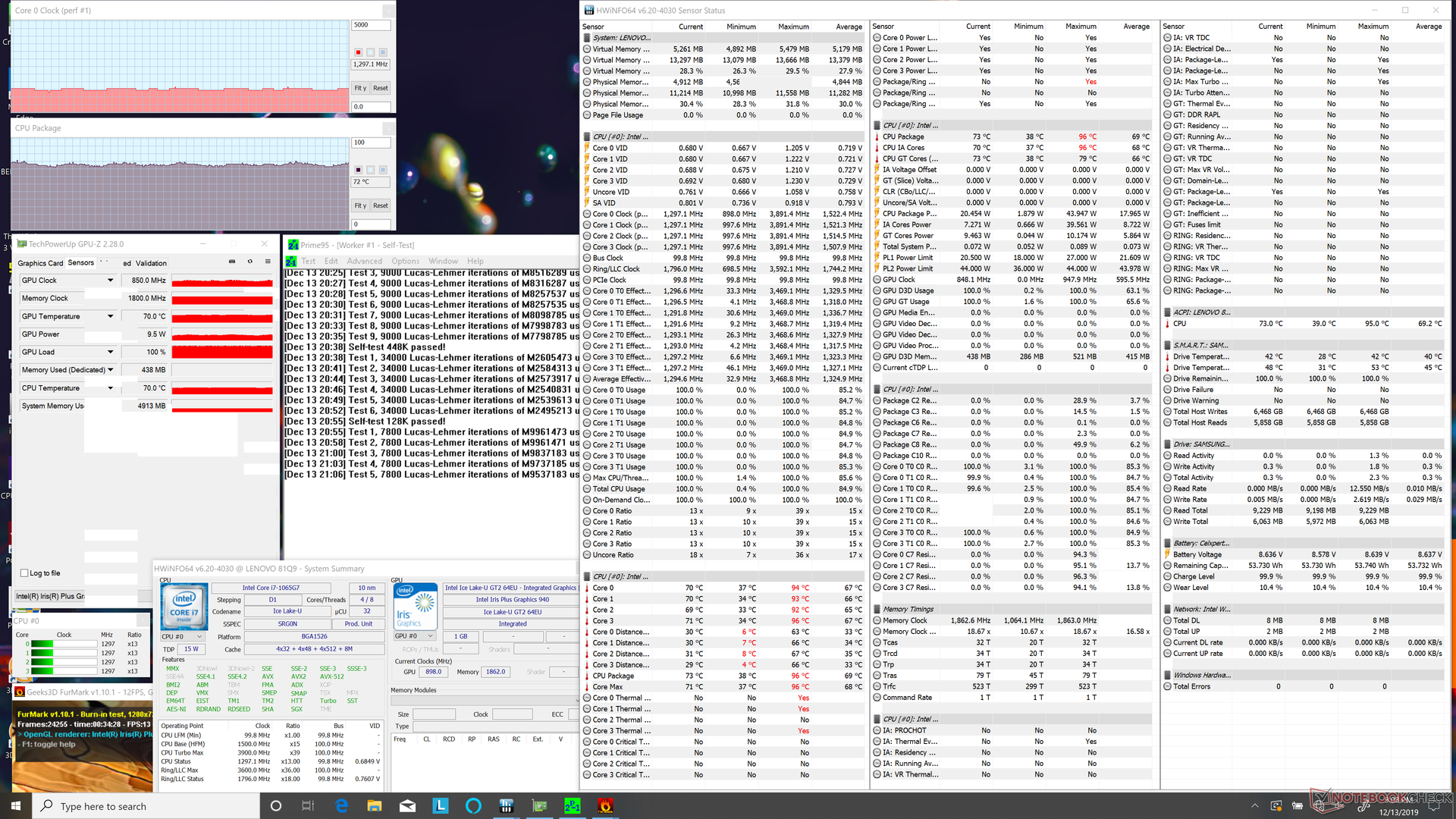Open Prime95 from the taskbar

[x=572, y=805]
